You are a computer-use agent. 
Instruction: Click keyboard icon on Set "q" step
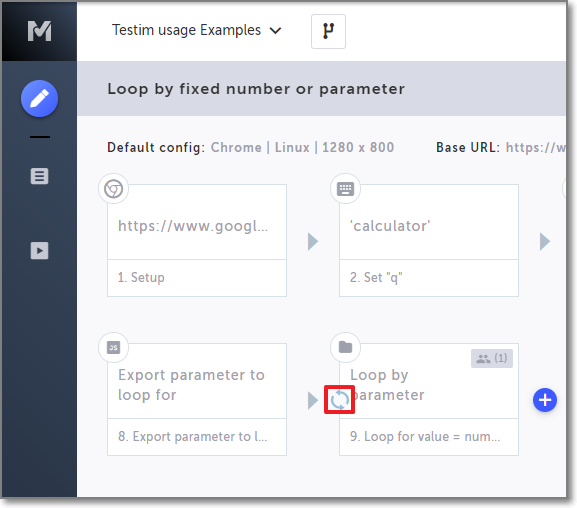345,189
